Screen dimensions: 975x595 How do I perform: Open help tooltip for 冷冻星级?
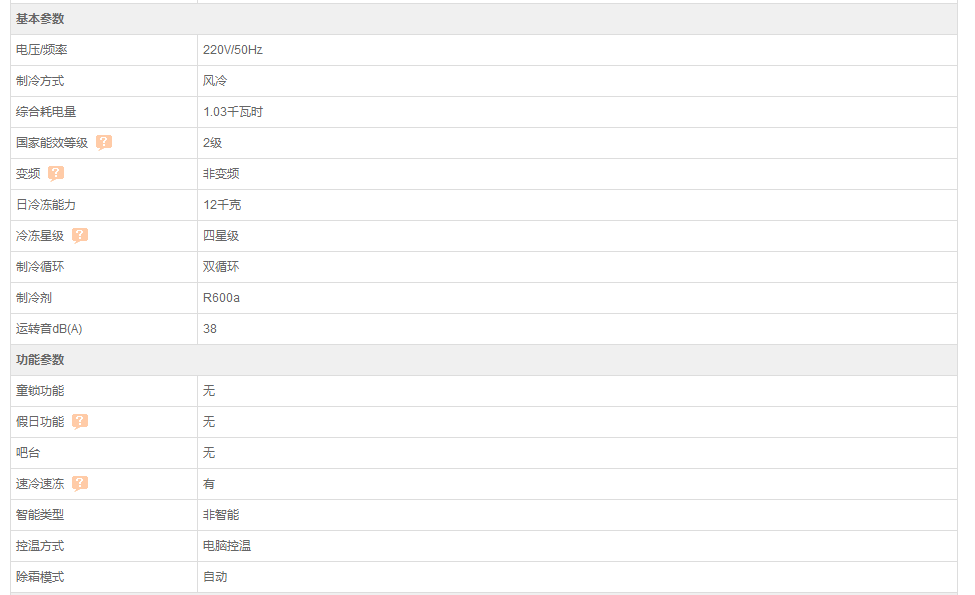click(80, 236)
